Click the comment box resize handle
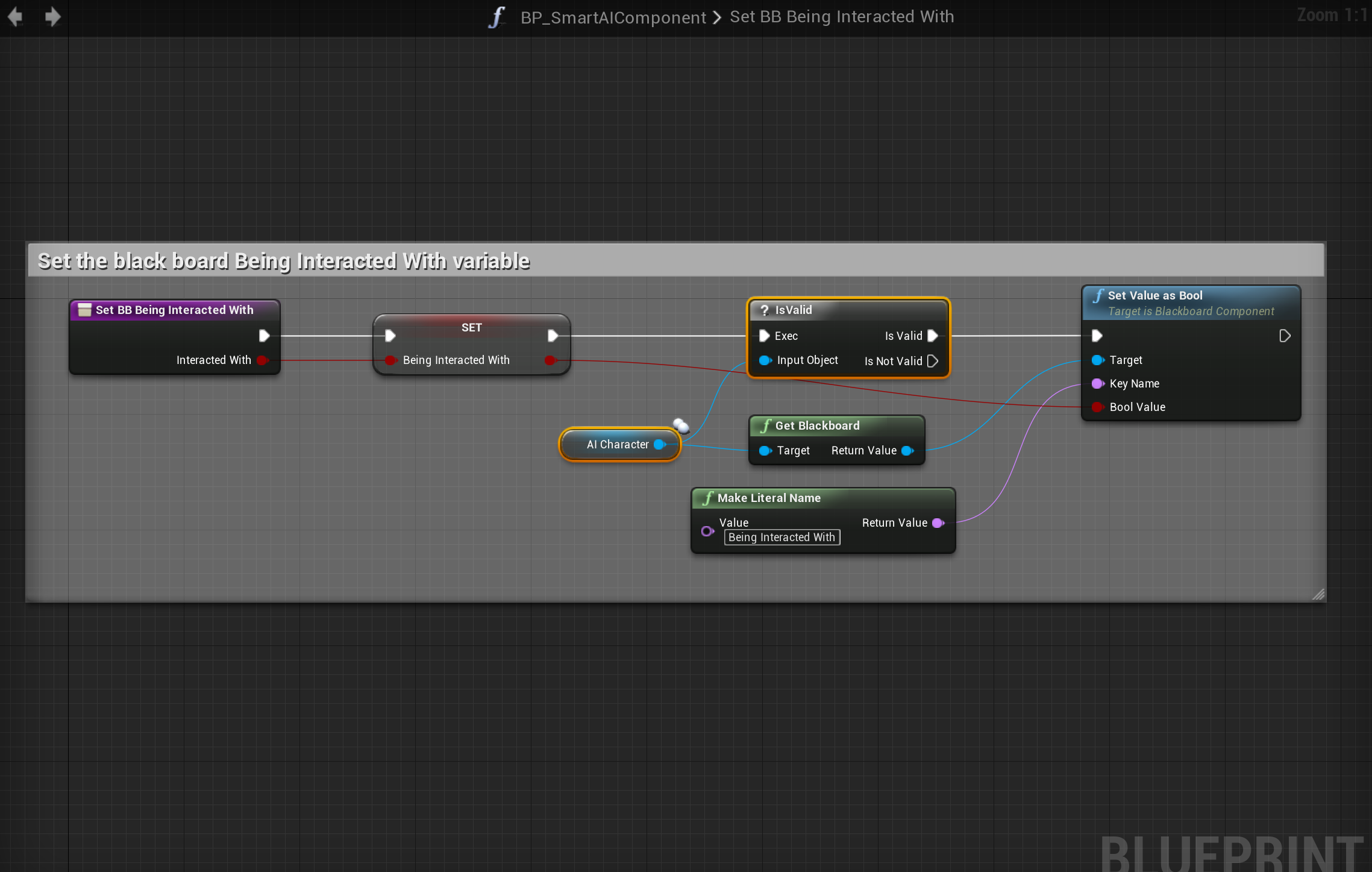 pos(1318,594)
